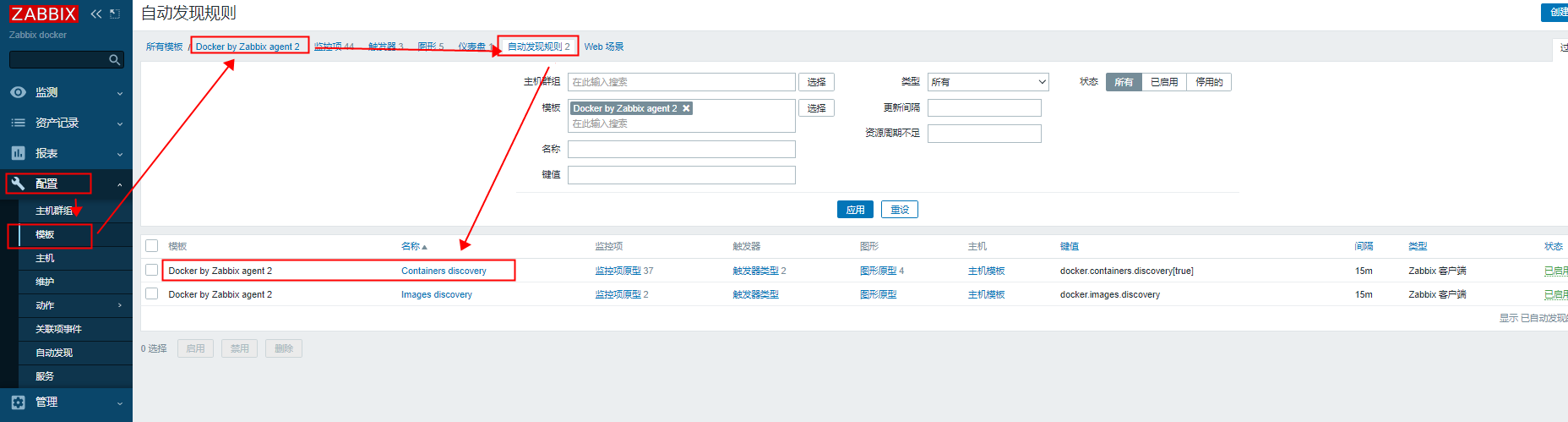
Task: Open 主机 in the sidebar
Action: [45, 258]
